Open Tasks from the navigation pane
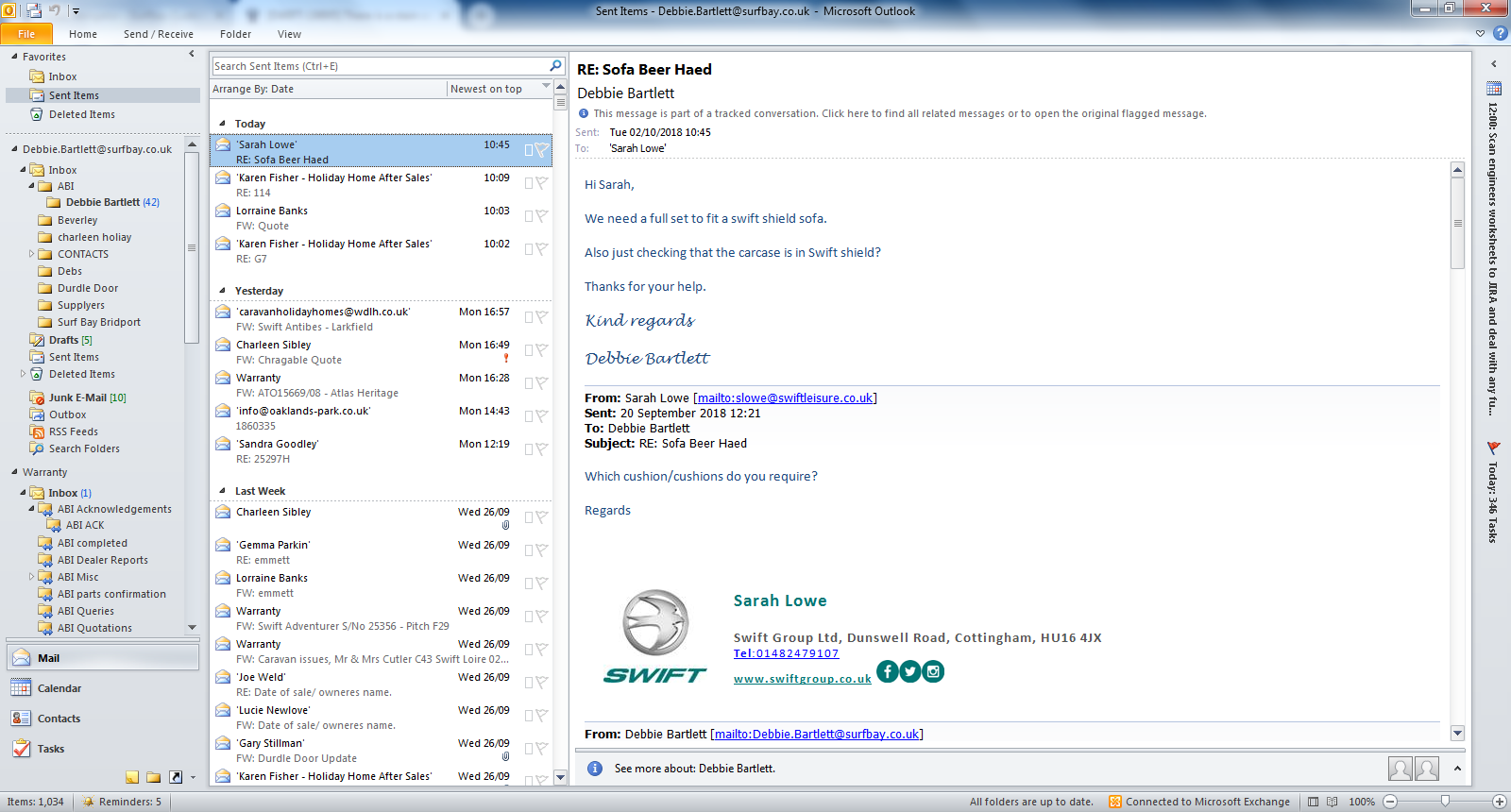 coord(51,749)
